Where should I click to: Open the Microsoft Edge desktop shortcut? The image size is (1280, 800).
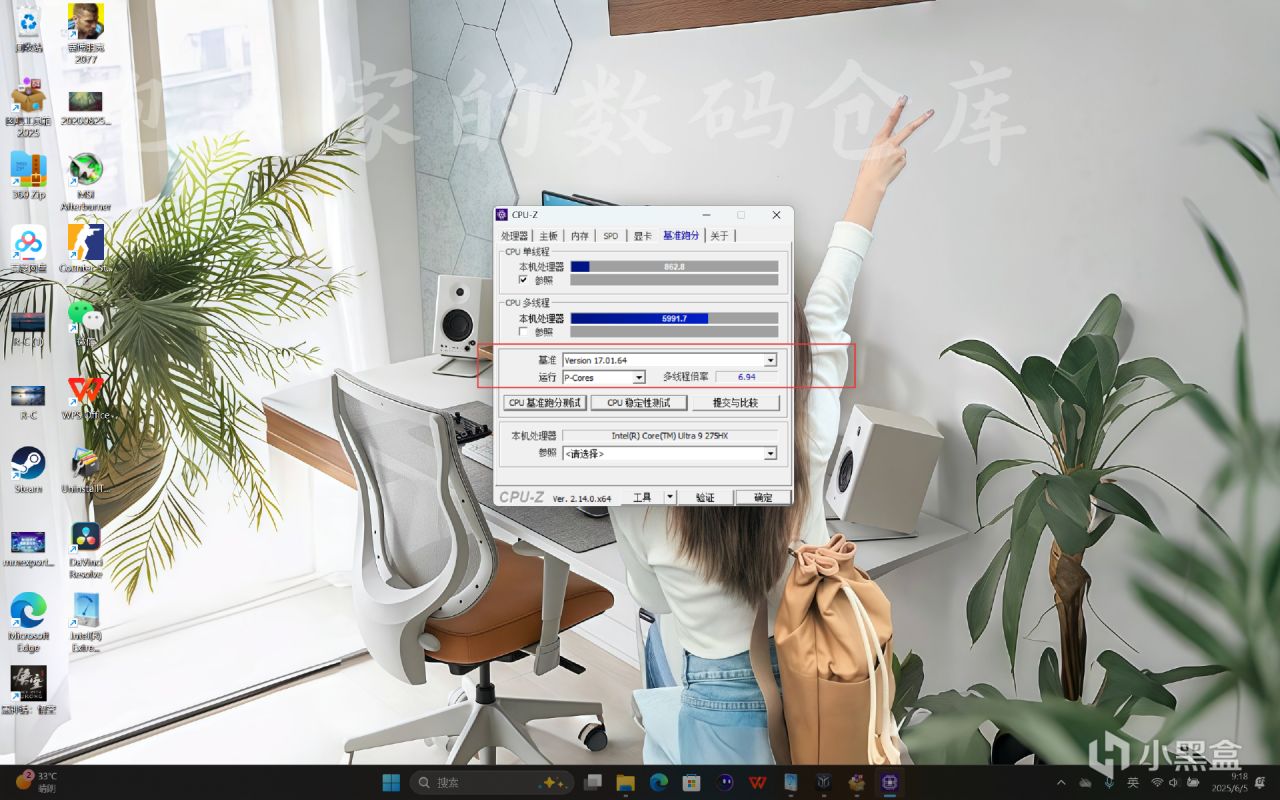click(28, 622)
